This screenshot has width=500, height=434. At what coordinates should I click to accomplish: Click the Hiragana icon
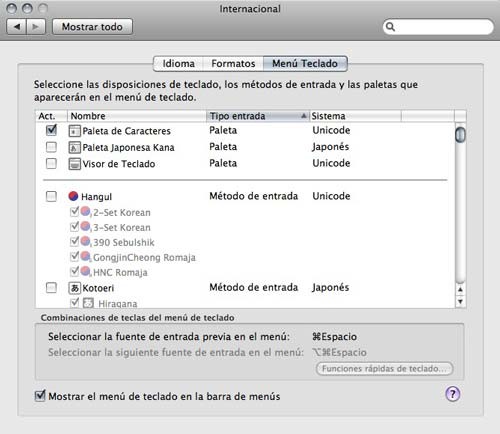[88, 303]
